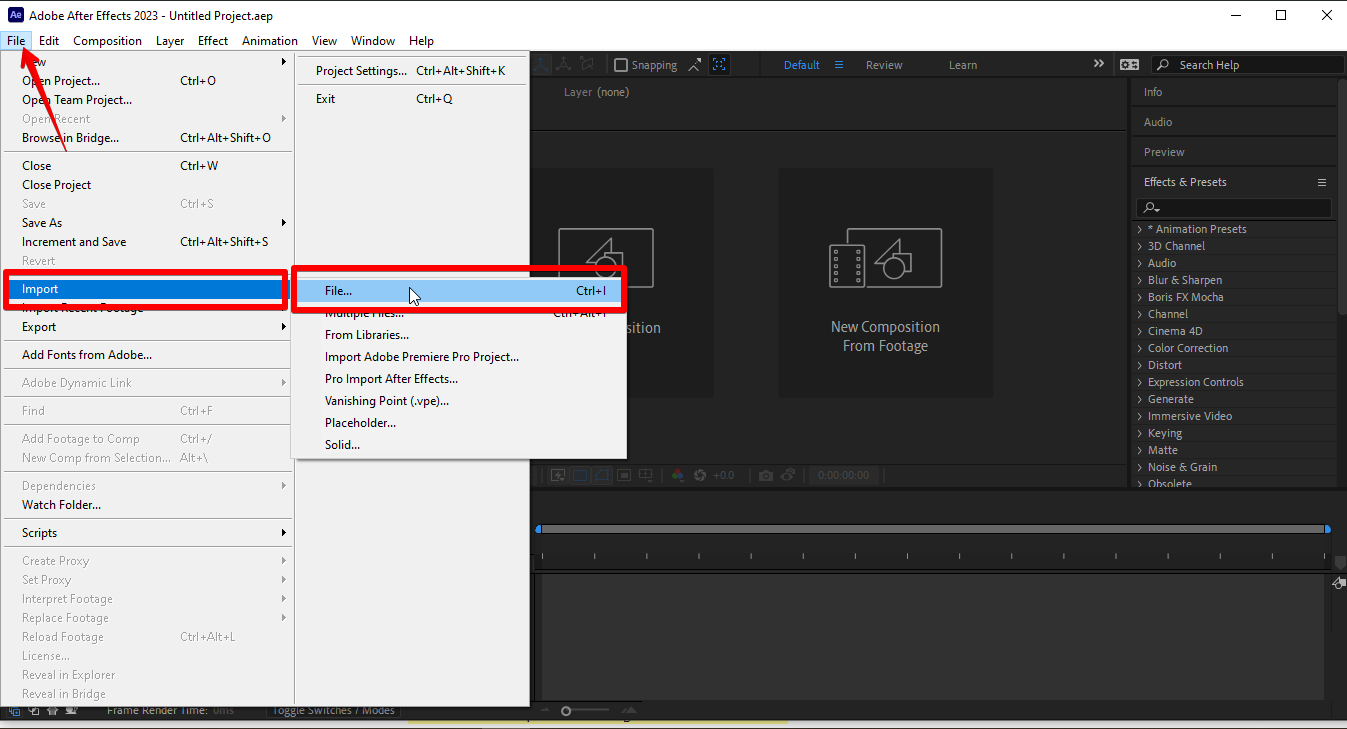
Task: Click Toggle Switches / Modes
Action: (x=334, y=711)
